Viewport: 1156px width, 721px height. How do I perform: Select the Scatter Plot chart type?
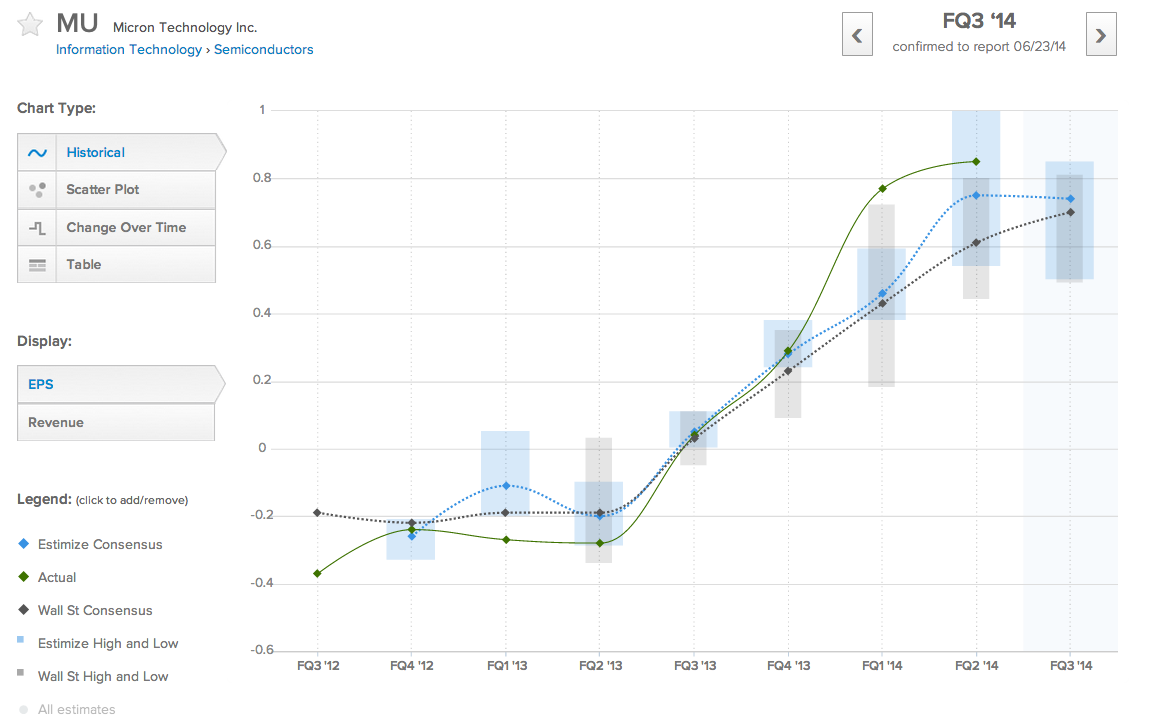point(116,189)
